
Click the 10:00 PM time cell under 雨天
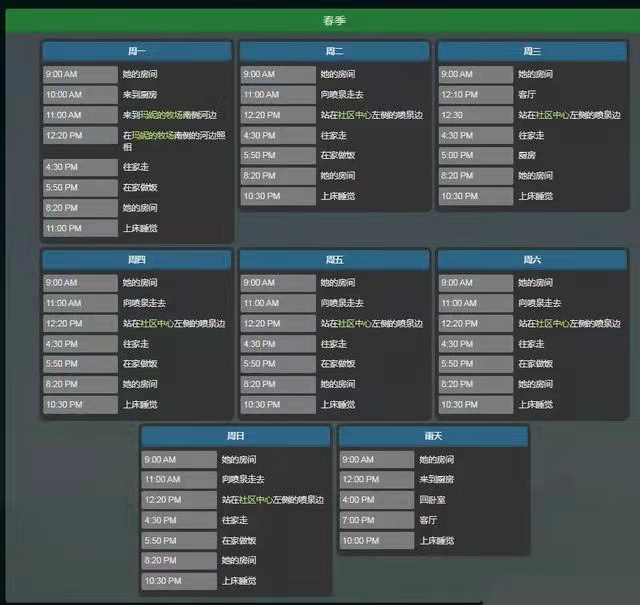coord(377,540)
